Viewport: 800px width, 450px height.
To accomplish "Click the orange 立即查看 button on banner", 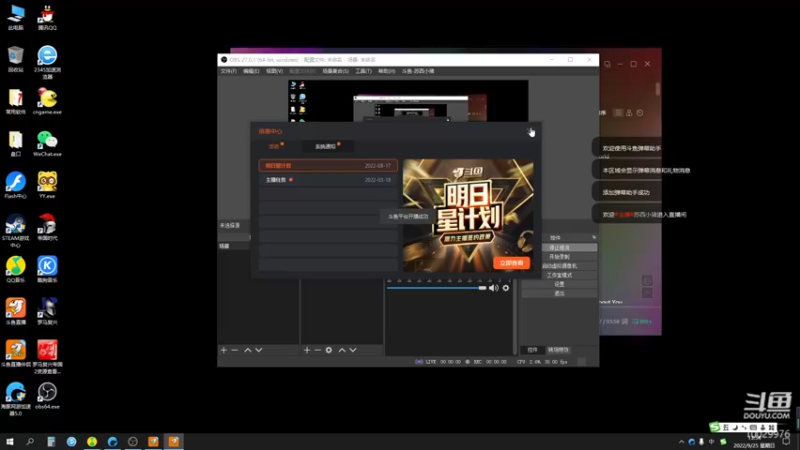I will 511,263.
